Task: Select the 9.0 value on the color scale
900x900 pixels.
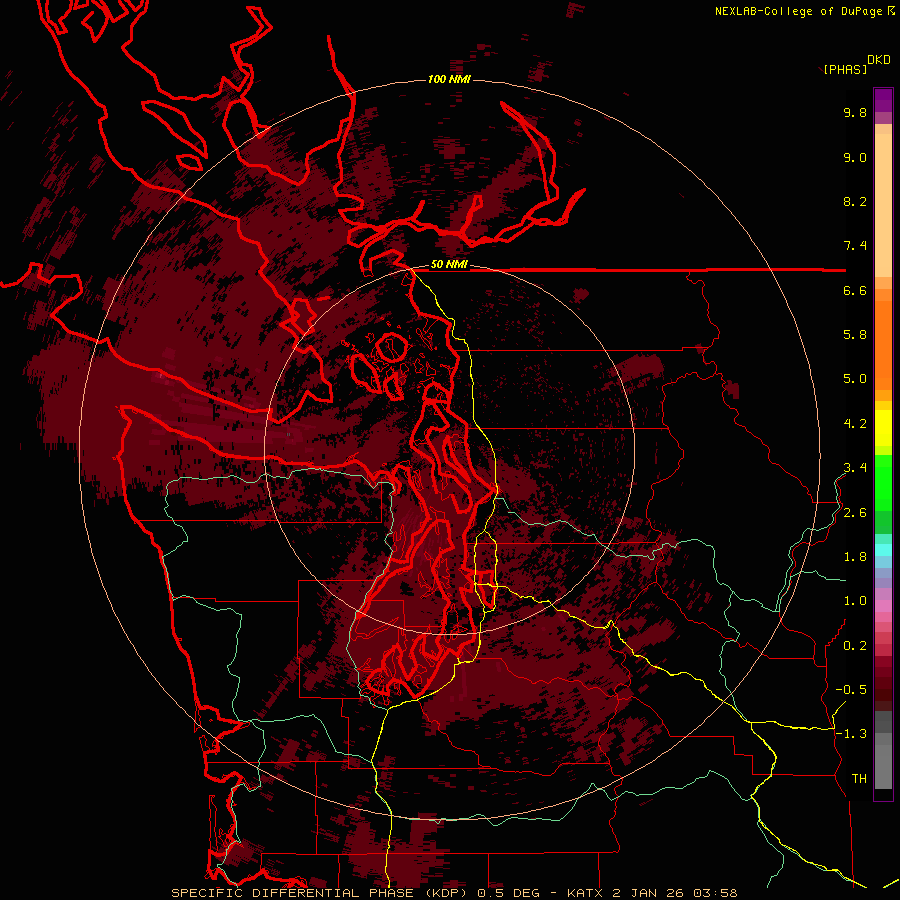Action: [855, 157]
